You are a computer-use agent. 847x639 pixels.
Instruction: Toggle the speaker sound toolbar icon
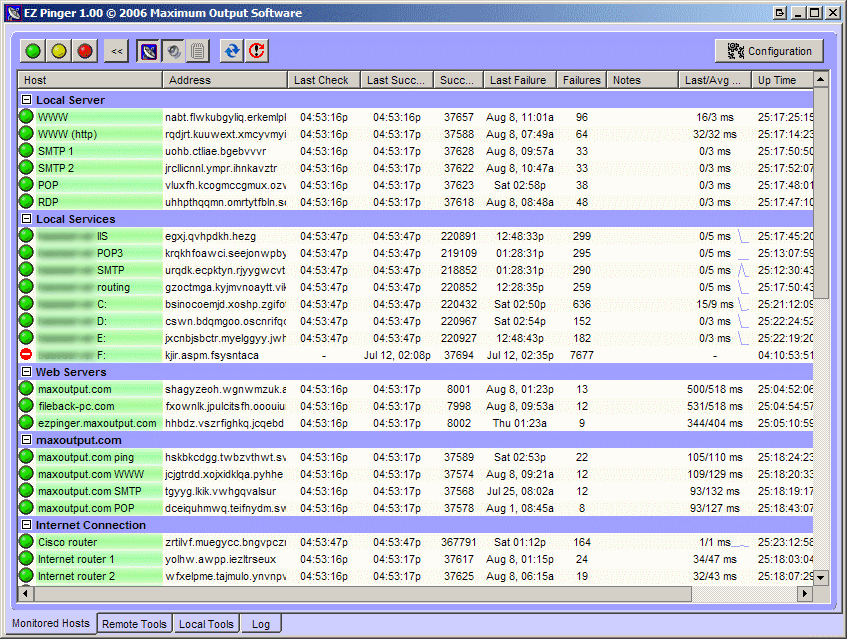173,51
